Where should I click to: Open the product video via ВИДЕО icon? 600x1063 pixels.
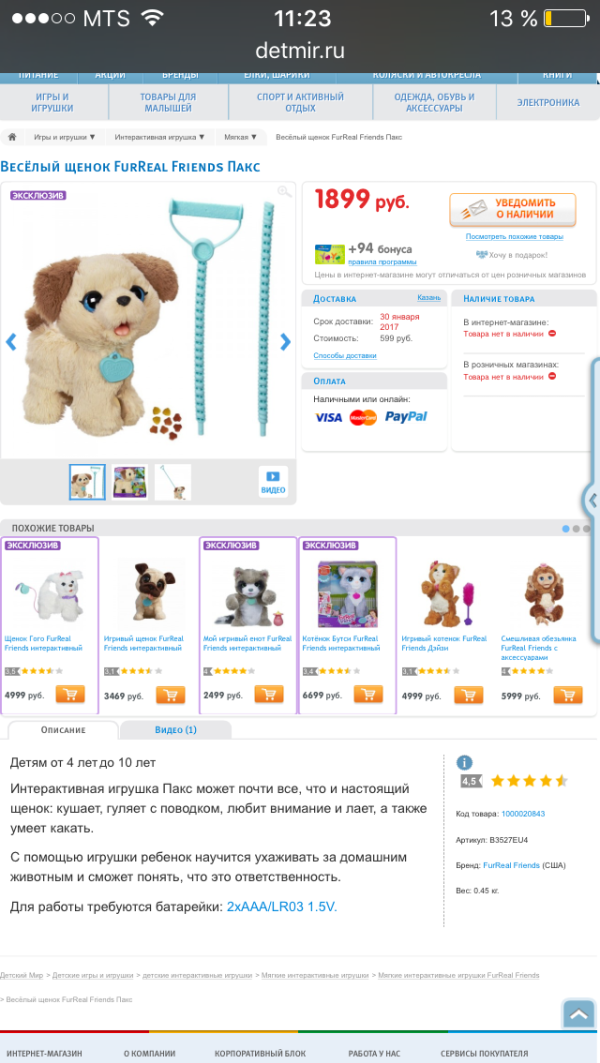[x=273, y=482]
